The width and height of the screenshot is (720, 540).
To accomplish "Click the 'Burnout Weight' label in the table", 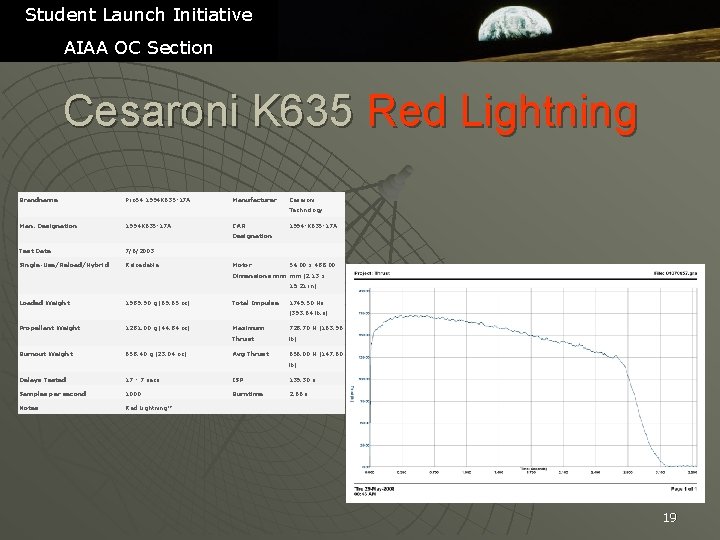I will coord(46,354).
